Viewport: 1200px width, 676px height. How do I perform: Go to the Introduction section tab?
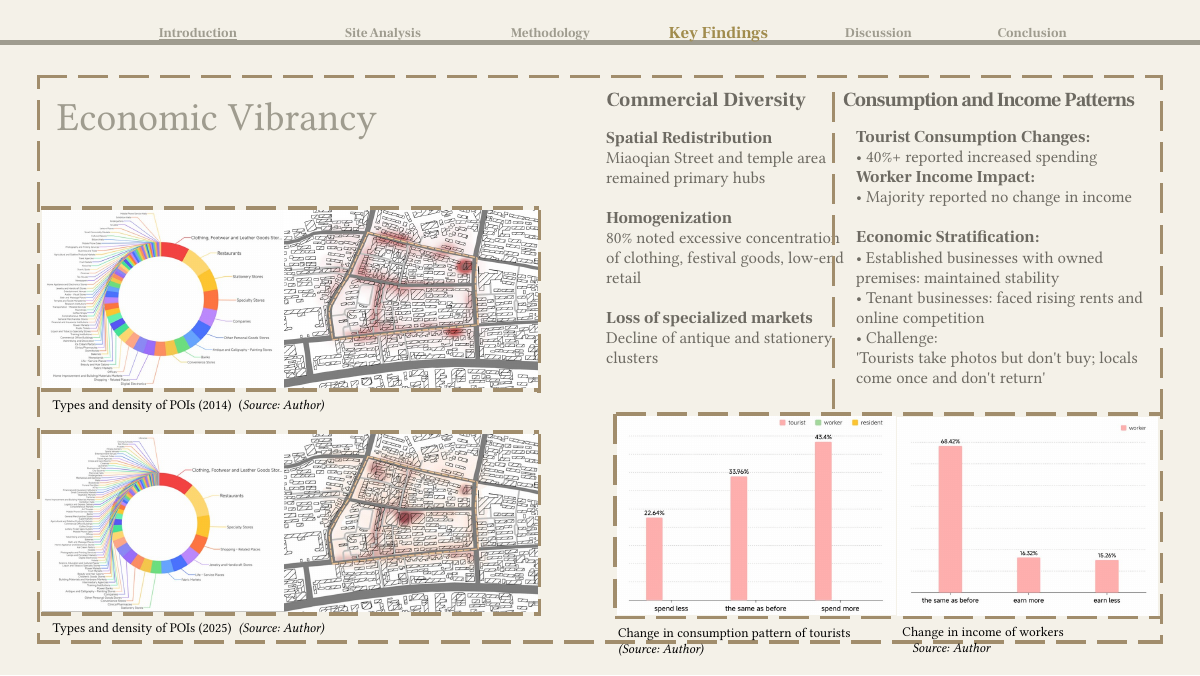198,33
